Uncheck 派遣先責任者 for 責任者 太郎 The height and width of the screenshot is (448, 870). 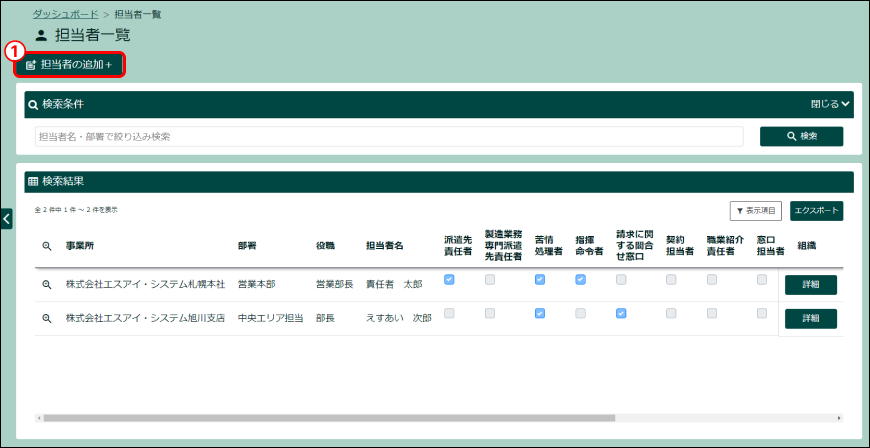[449, 280]
